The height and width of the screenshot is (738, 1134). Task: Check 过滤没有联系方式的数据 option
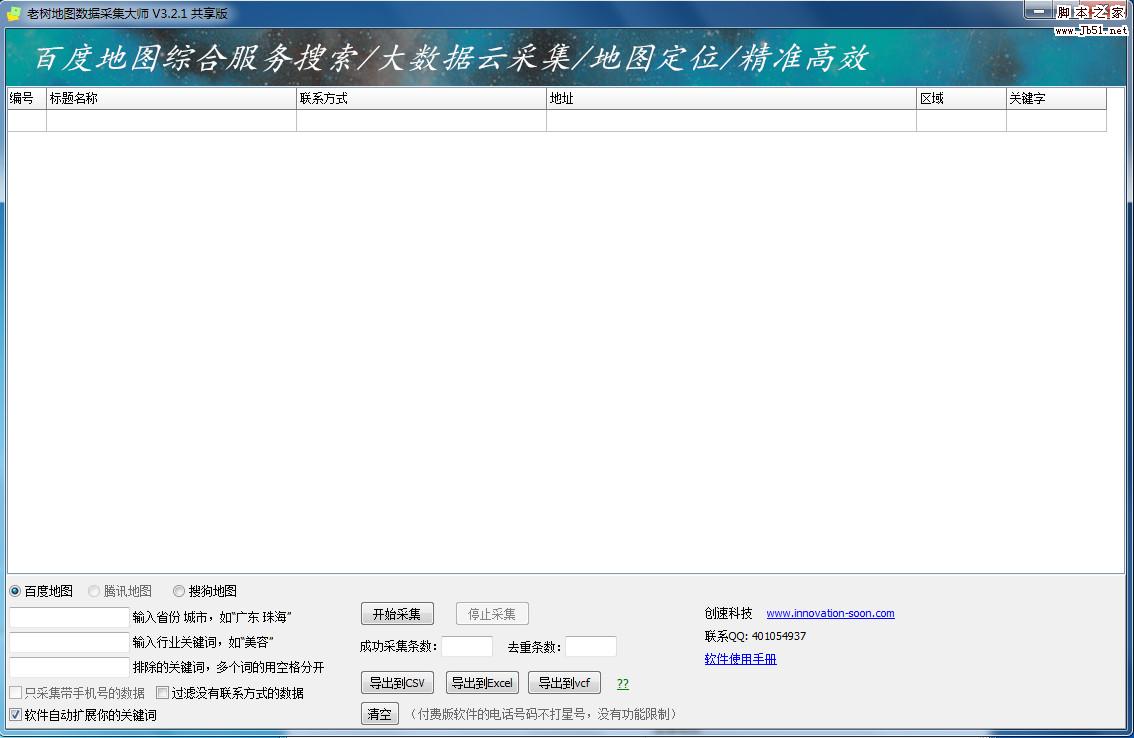click(x=163, y=693)
